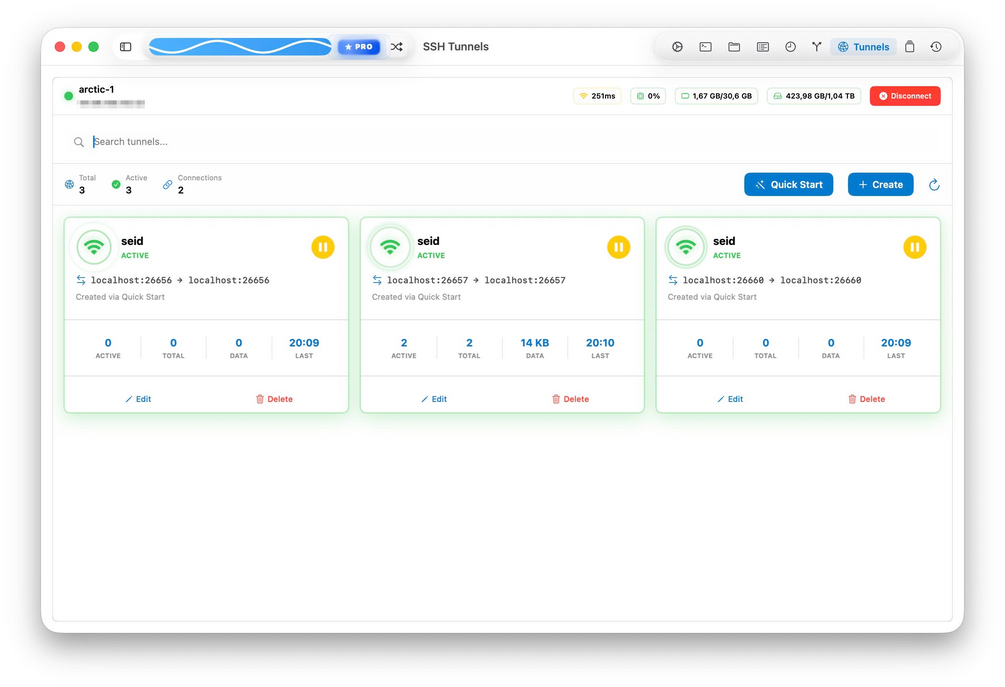Click the localhost:26656 forwarding text
This screenshot has width=1005, height=687.
[180, 280]
